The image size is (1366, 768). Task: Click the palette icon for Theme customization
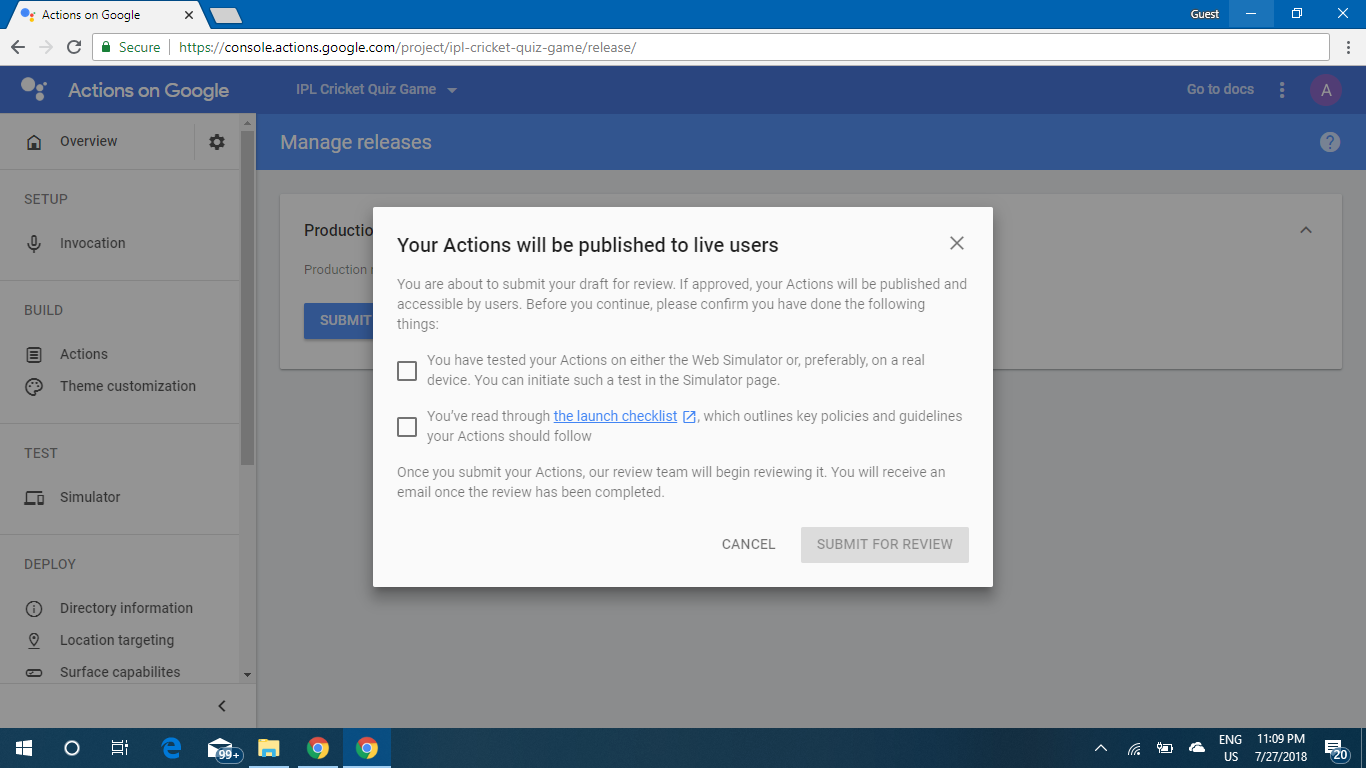point(34,387)
